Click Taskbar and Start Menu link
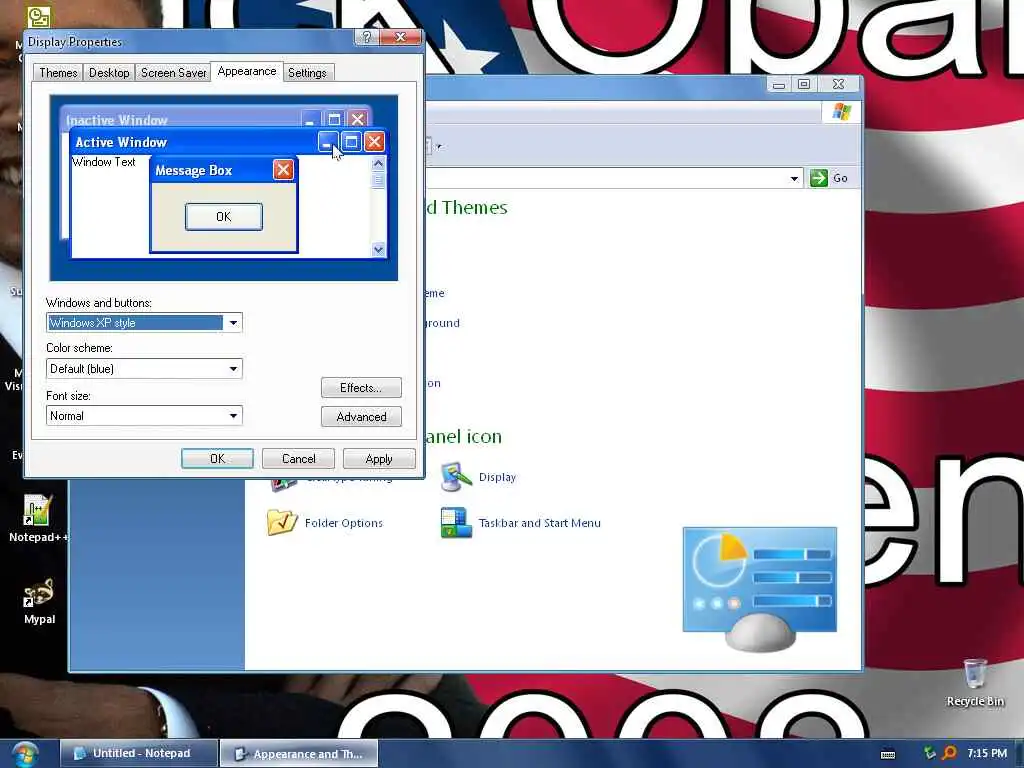1024x768 pixels. (x=539, y=523)
